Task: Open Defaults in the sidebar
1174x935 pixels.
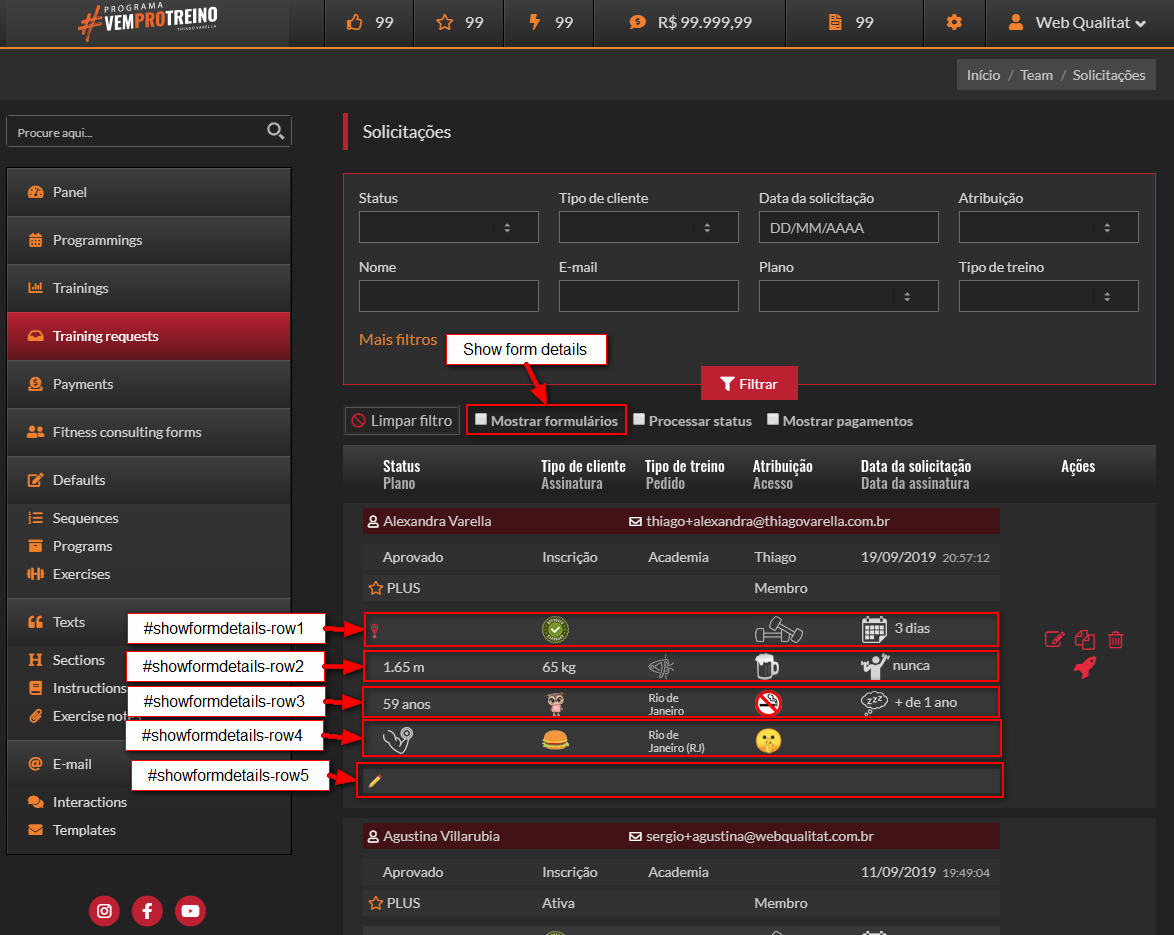Action: [149, 480]
